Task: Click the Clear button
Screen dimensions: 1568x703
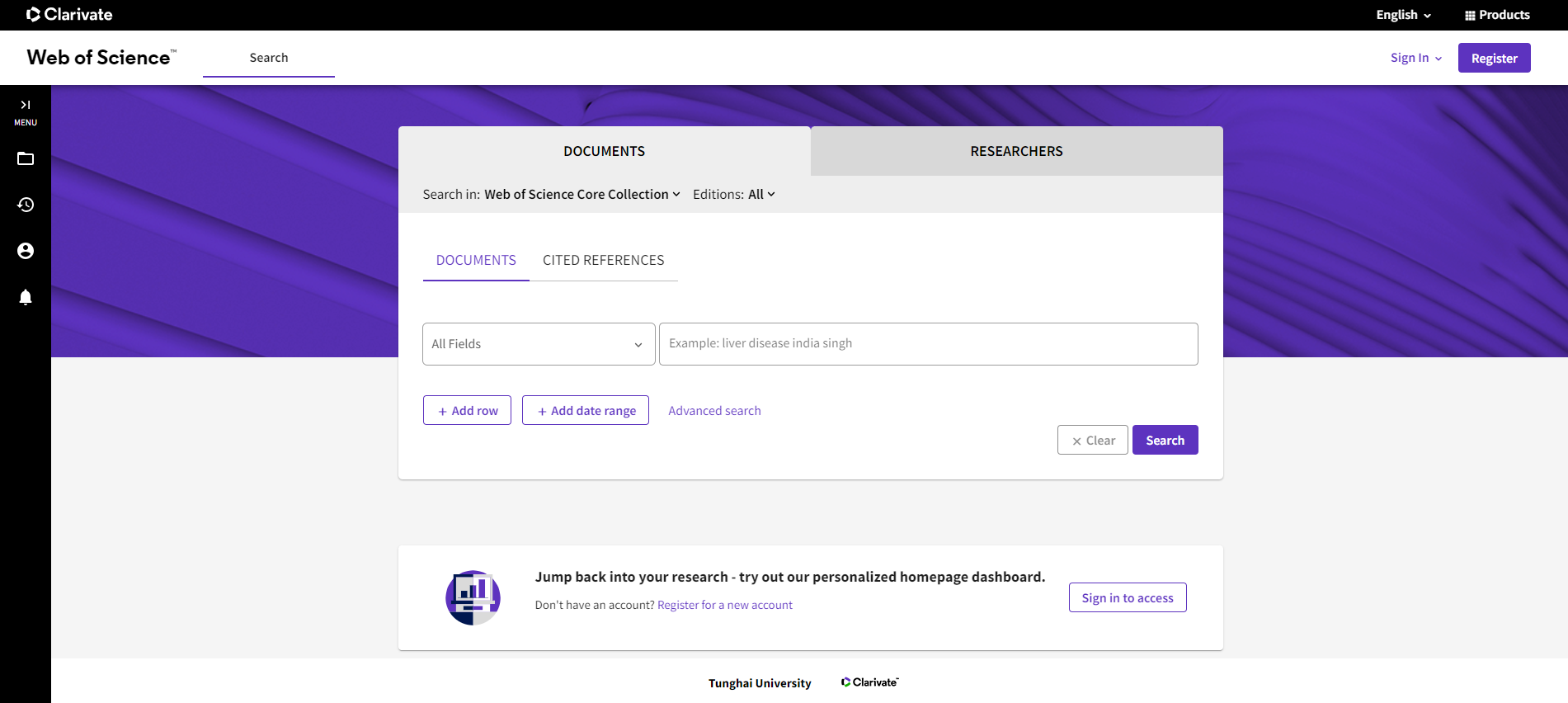Action: pos(1093,440)
